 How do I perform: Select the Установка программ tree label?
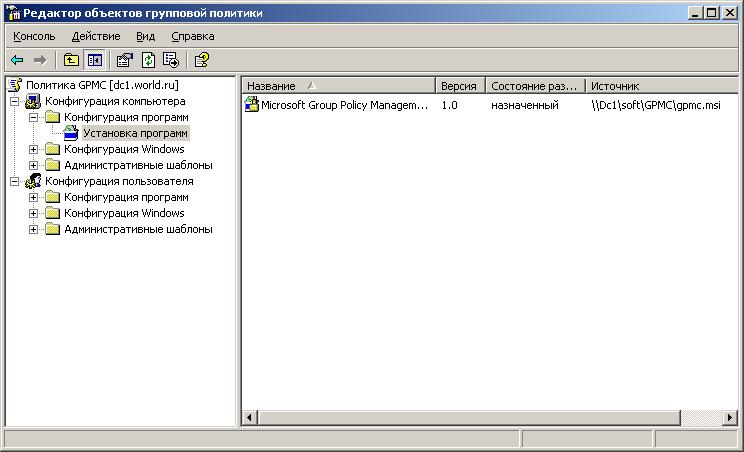click(x=136, y=133)
